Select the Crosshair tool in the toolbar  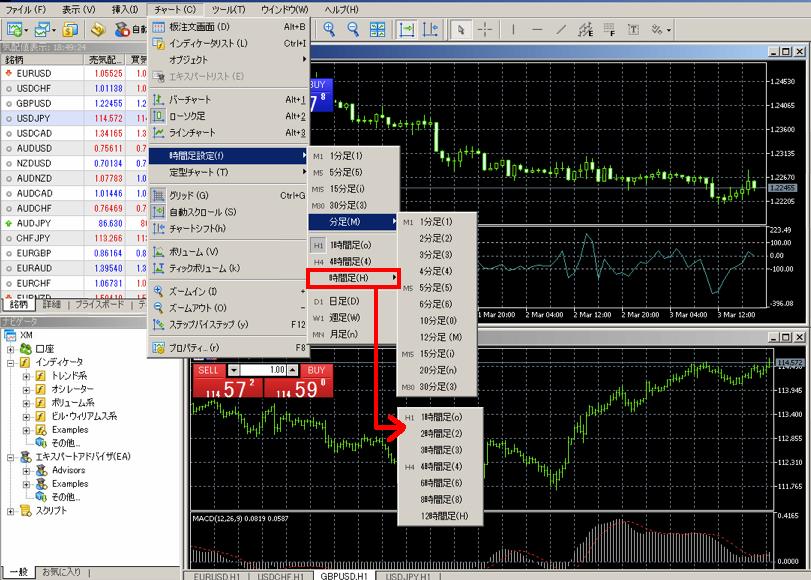(485, 29)
